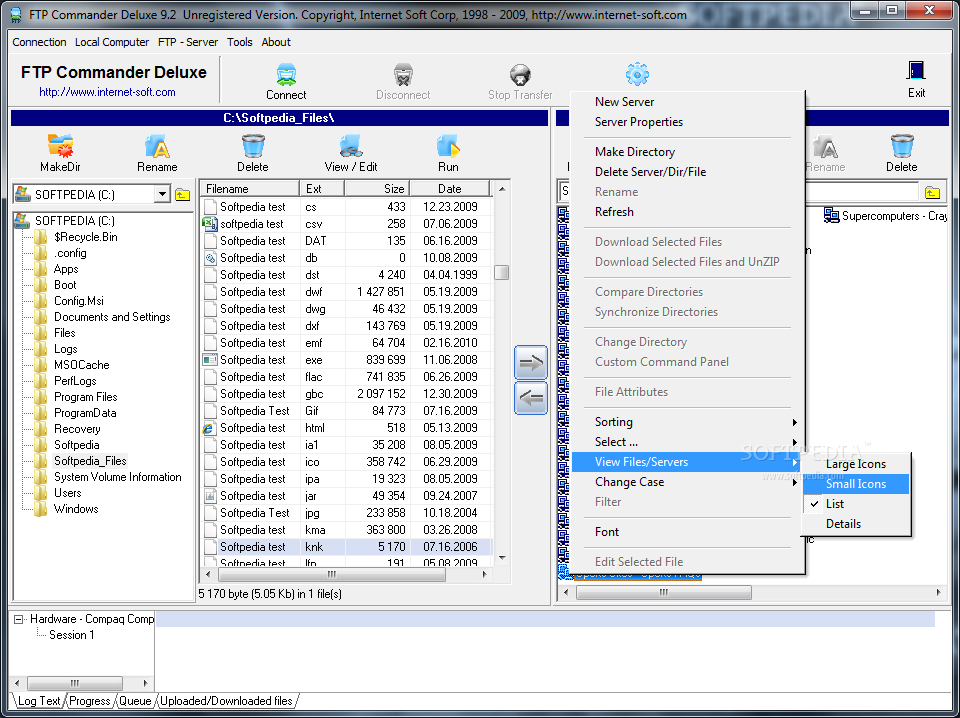Viewport: 960px width, 718px height.
Task: Click the Stop Transfer icon
Action: tap(520, 75)
